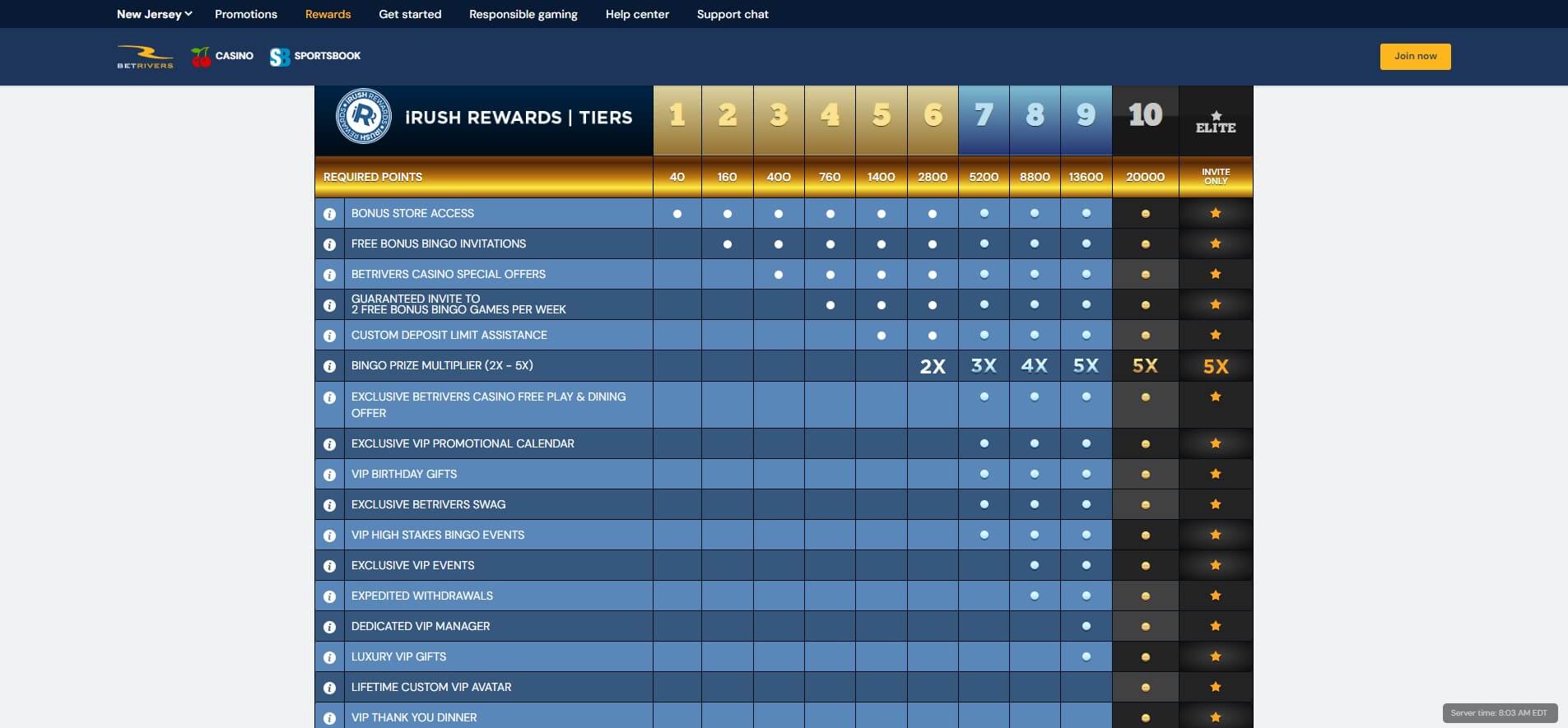Go to Get started

[410, 14]
